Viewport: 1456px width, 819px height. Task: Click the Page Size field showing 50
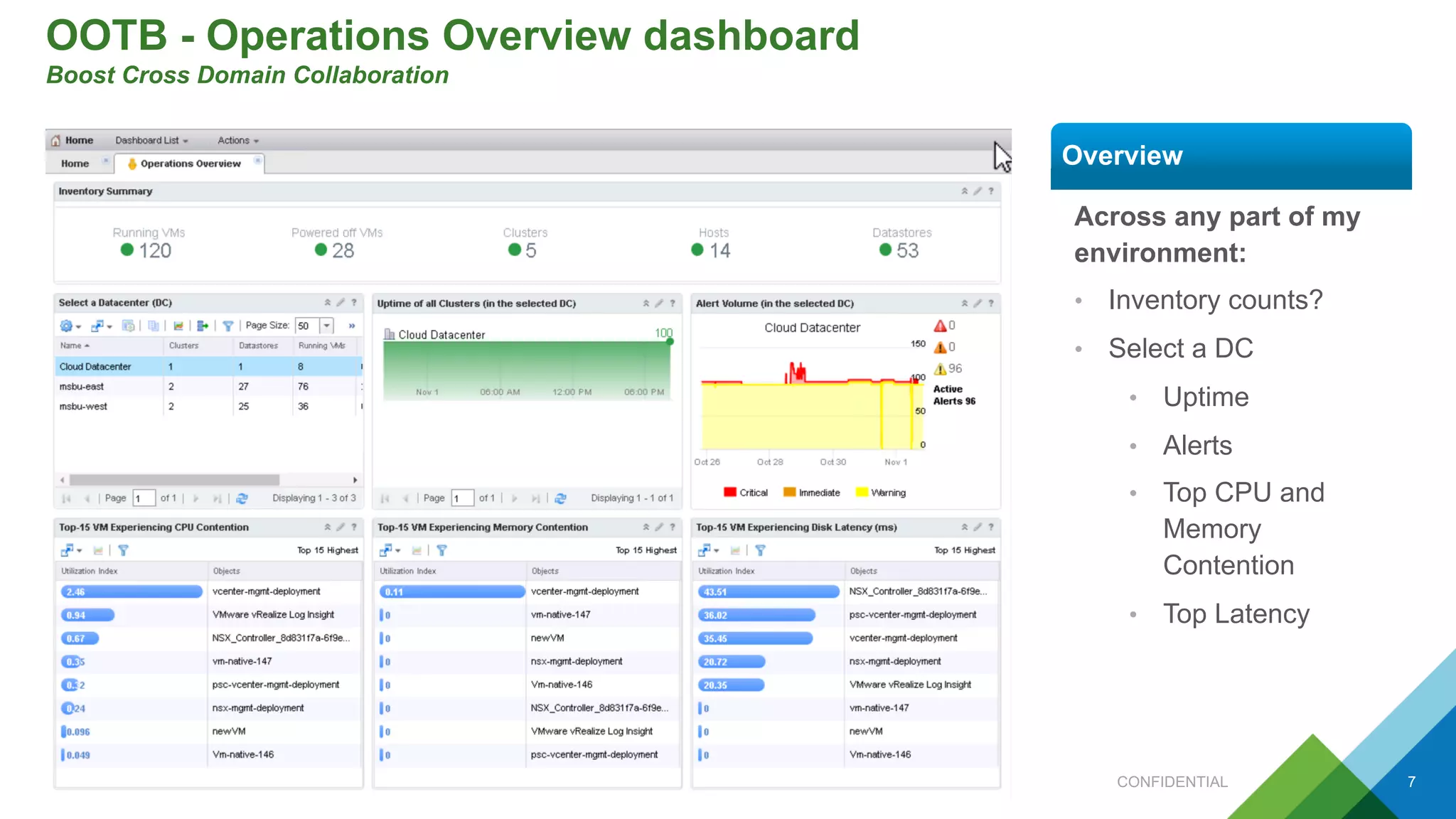[x=308, y=326]
